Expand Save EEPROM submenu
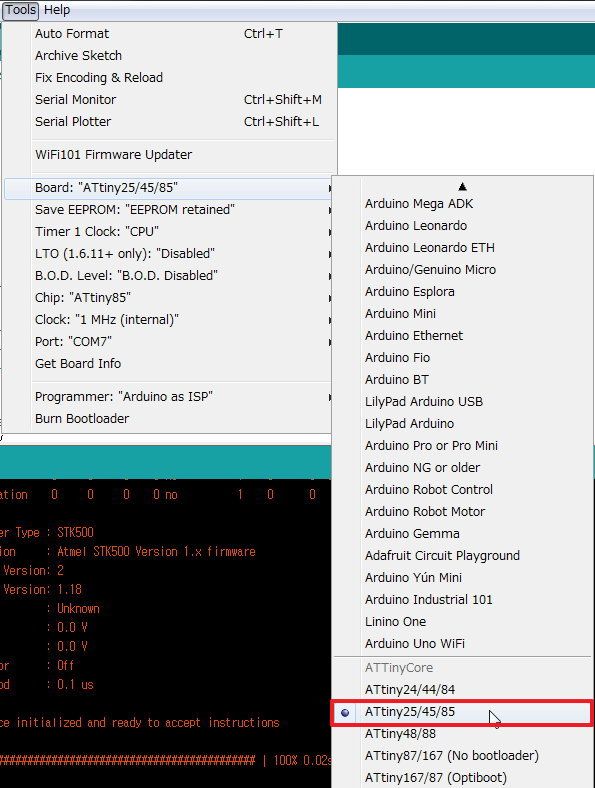The width and height of the screenshot is (595, 788). pyautogui.click(x=169, y=210)
